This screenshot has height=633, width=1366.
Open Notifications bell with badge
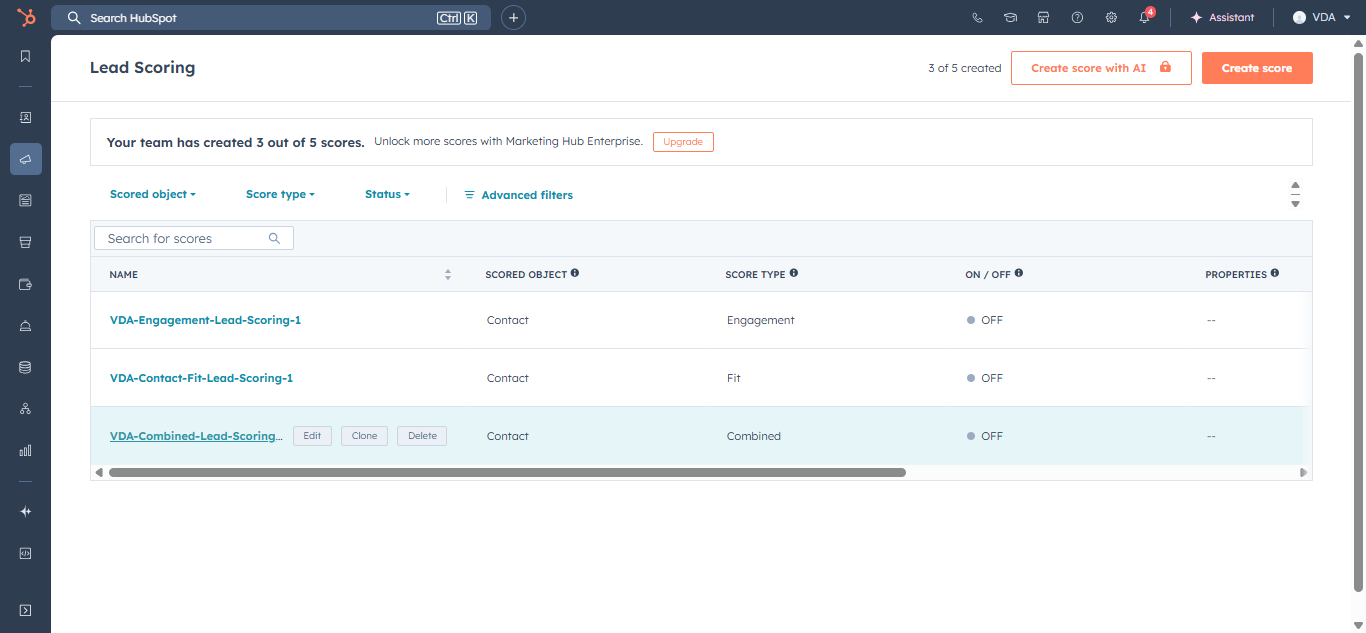(1145, 17)
